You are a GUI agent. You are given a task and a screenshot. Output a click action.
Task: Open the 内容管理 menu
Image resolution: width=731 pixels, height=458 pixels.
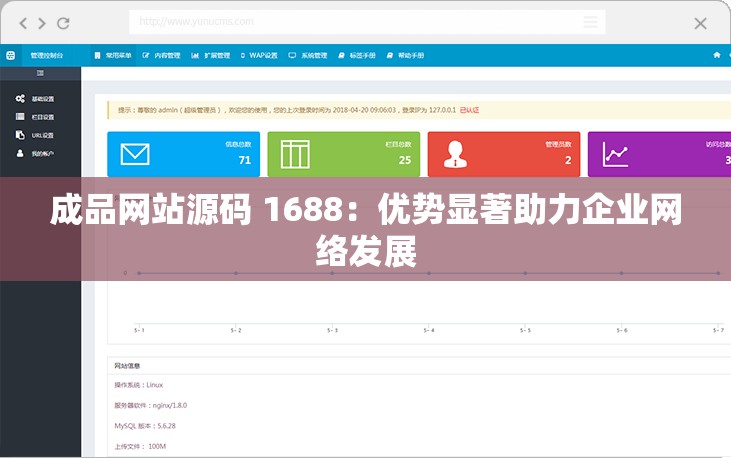coord(161,56)
